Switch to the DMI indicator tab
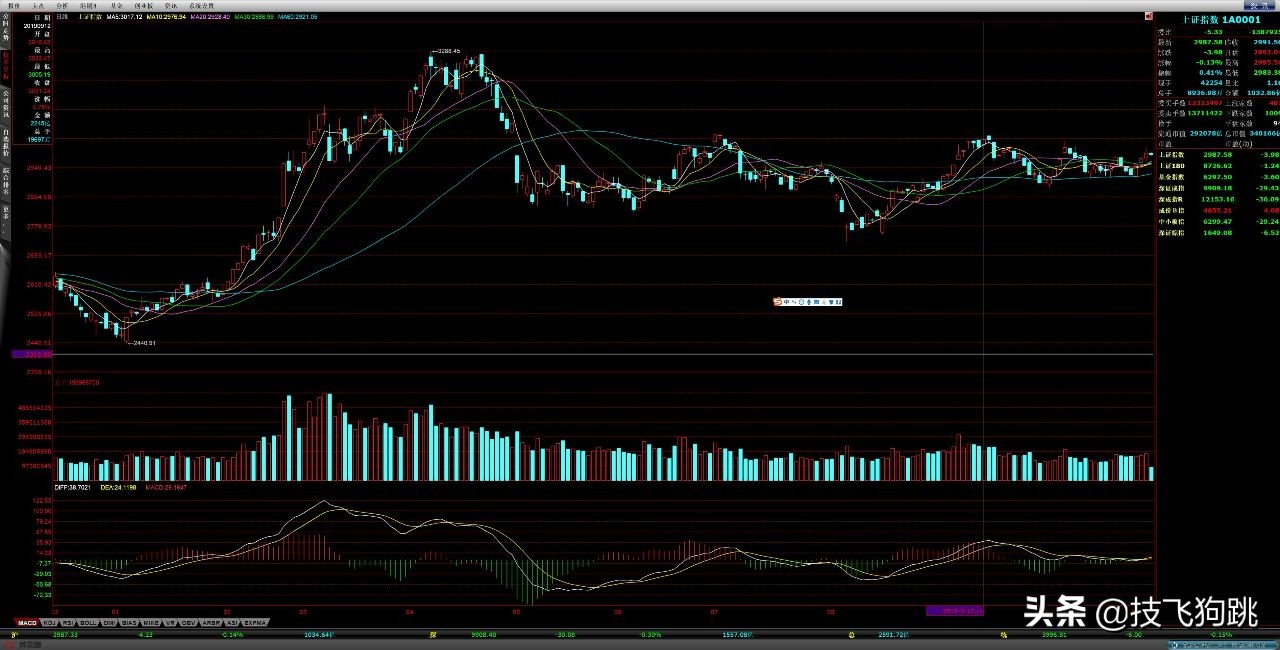This screenshot has height=650, width=1280. 108,623
